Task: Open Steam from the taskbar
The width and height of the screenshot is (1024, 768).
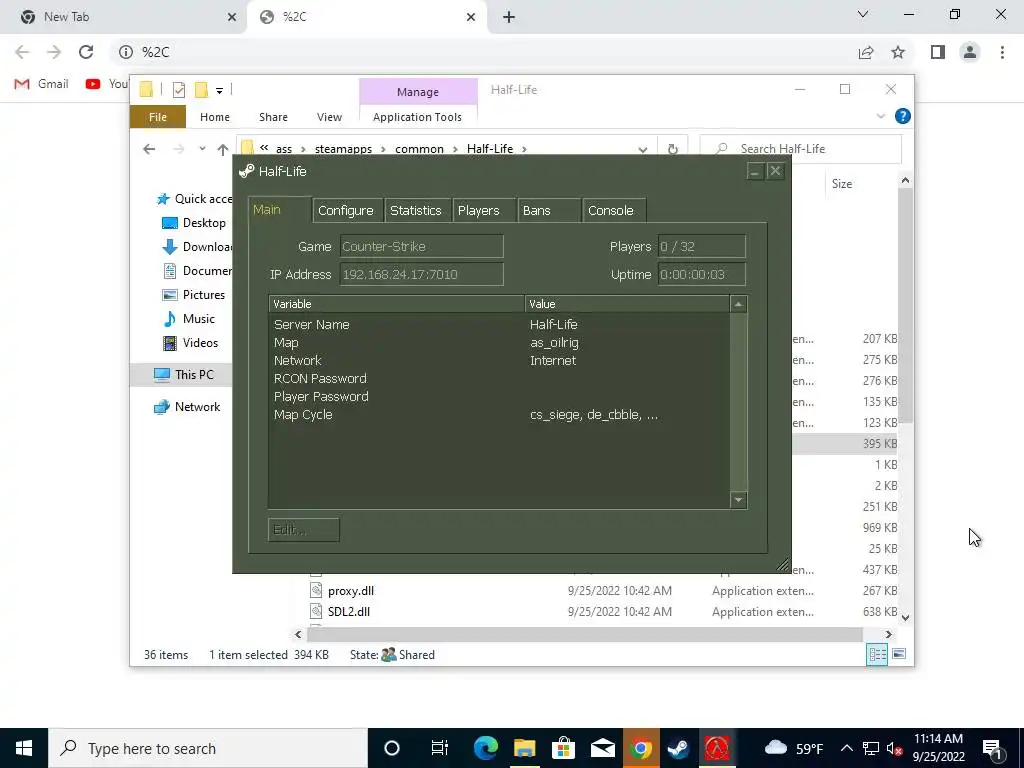Action: [x=678, y=748]
